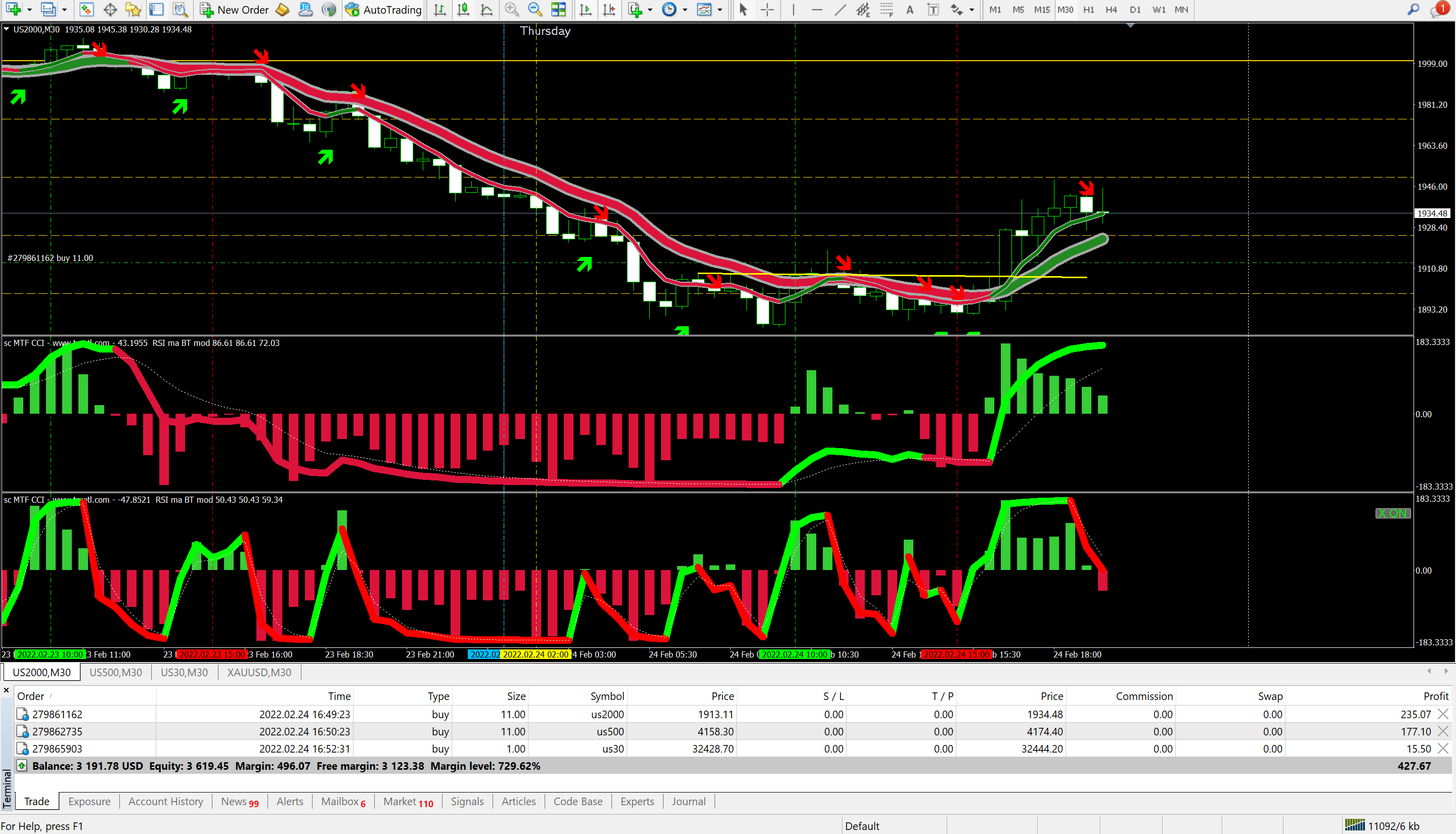Draw a trendline with the line tool

(x=840, y=10)
